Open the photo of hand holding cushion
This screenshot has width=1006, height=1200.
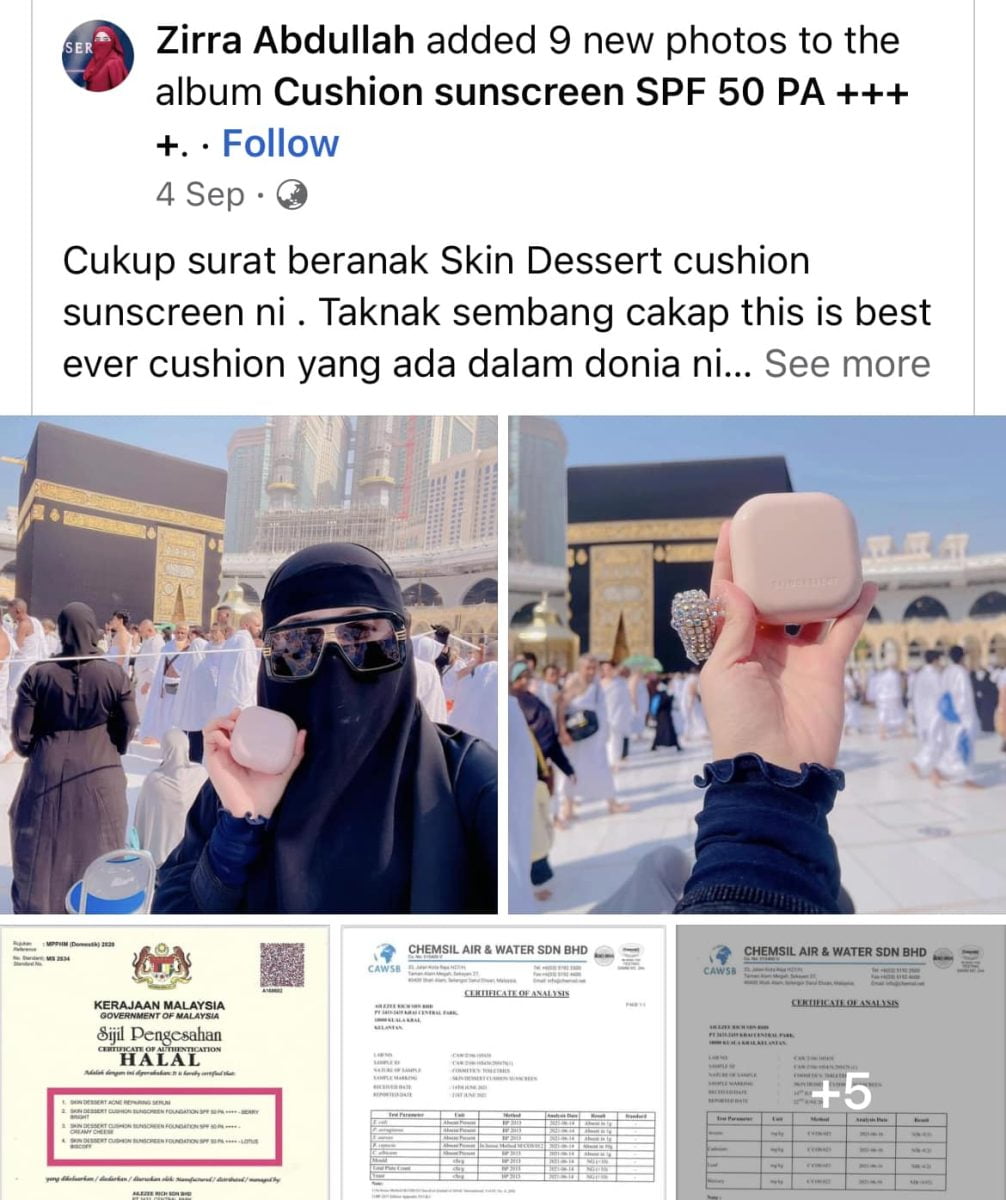click(757, 665)
